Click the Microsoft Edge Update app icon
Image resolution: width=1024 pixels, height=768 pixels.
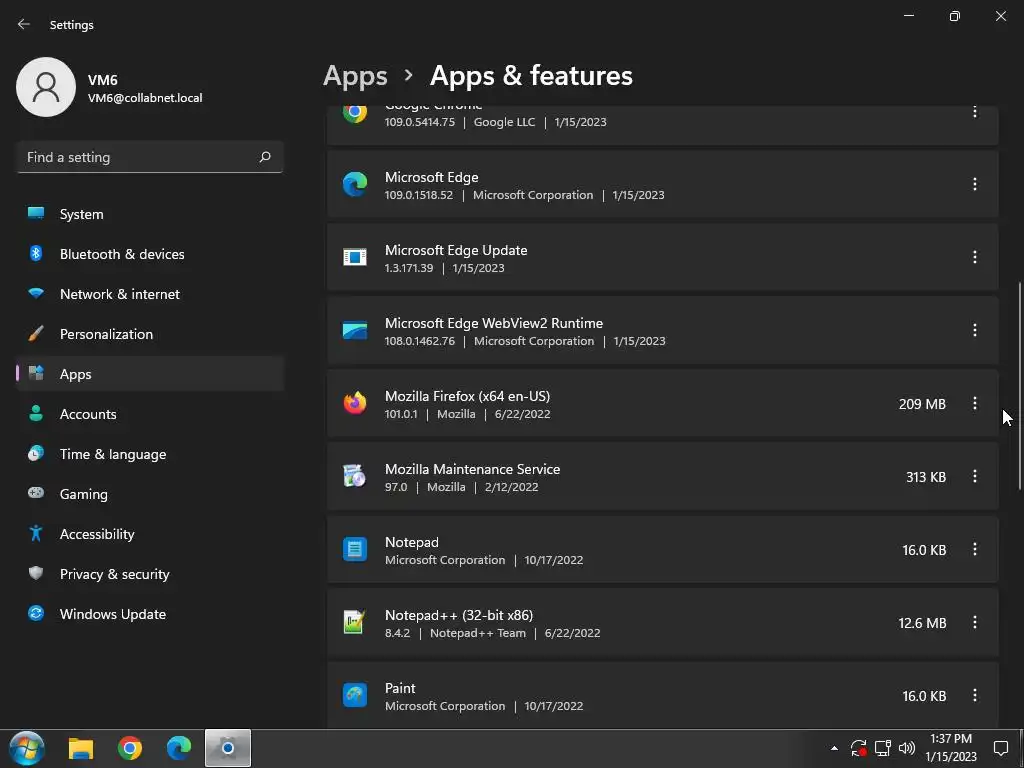[x=355, y=257]
